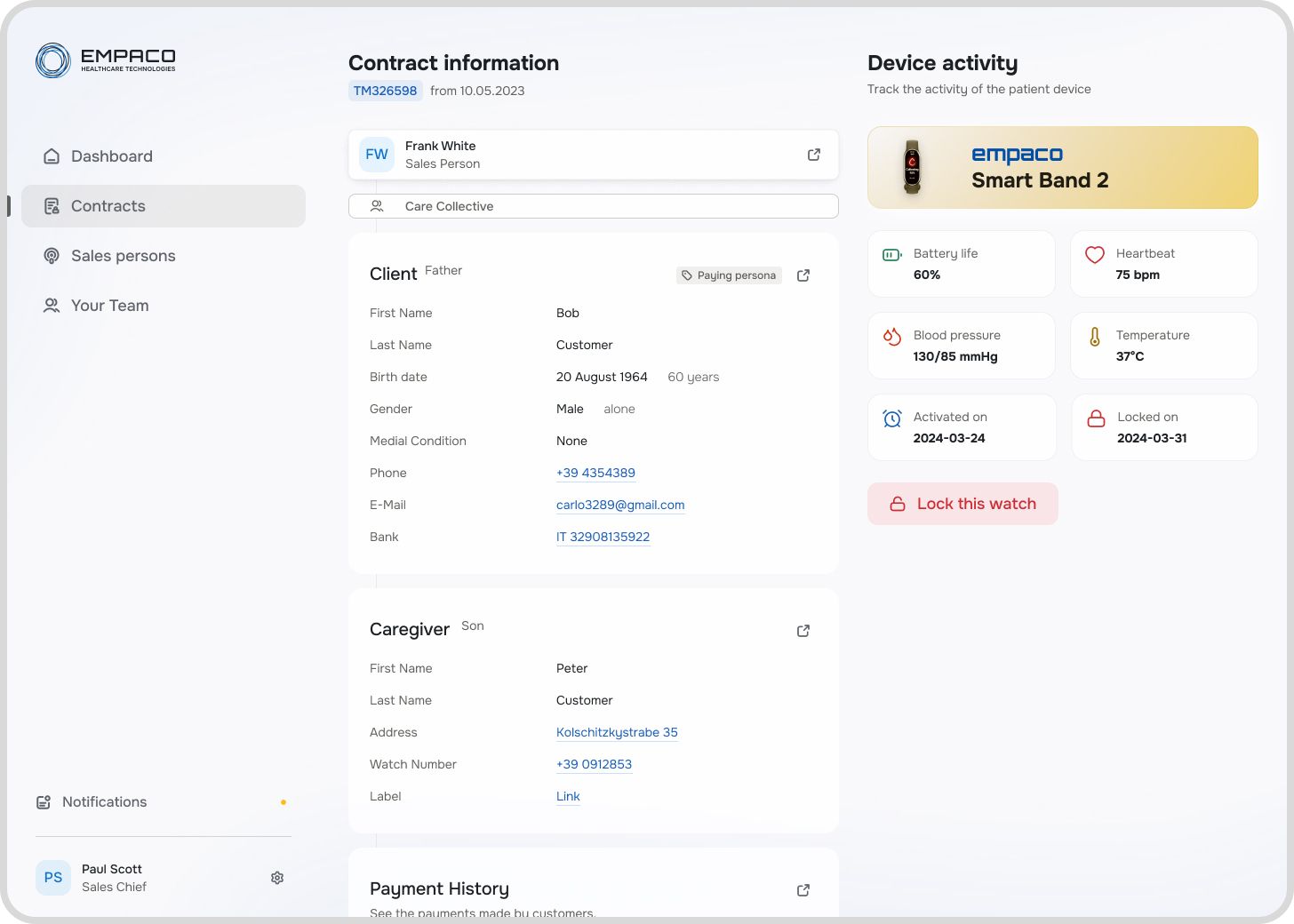Open Notifications in the sidebar
Image resolution: width=1294 pixels, height=924 pixels.
pos(104,802)
